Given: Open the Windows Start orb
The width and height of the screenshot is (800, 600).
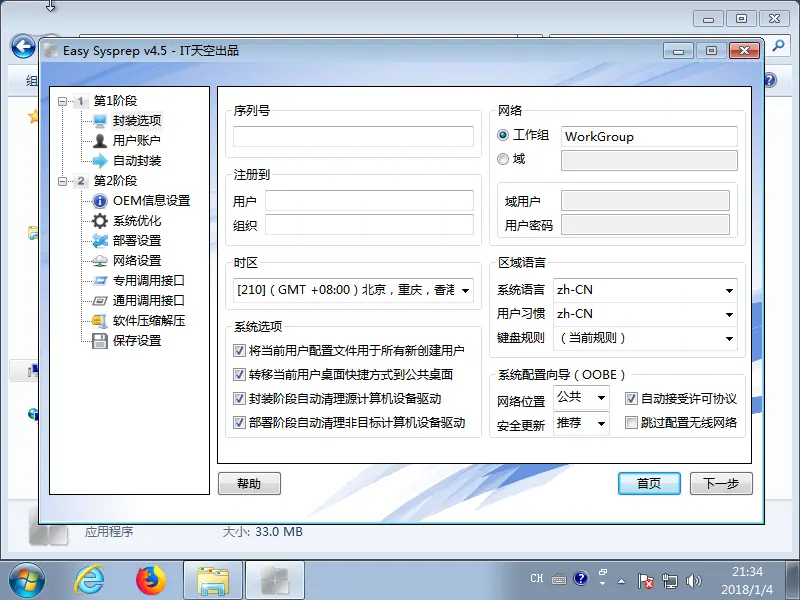Looking at the screenshot, I should click(x=27, y=581).
